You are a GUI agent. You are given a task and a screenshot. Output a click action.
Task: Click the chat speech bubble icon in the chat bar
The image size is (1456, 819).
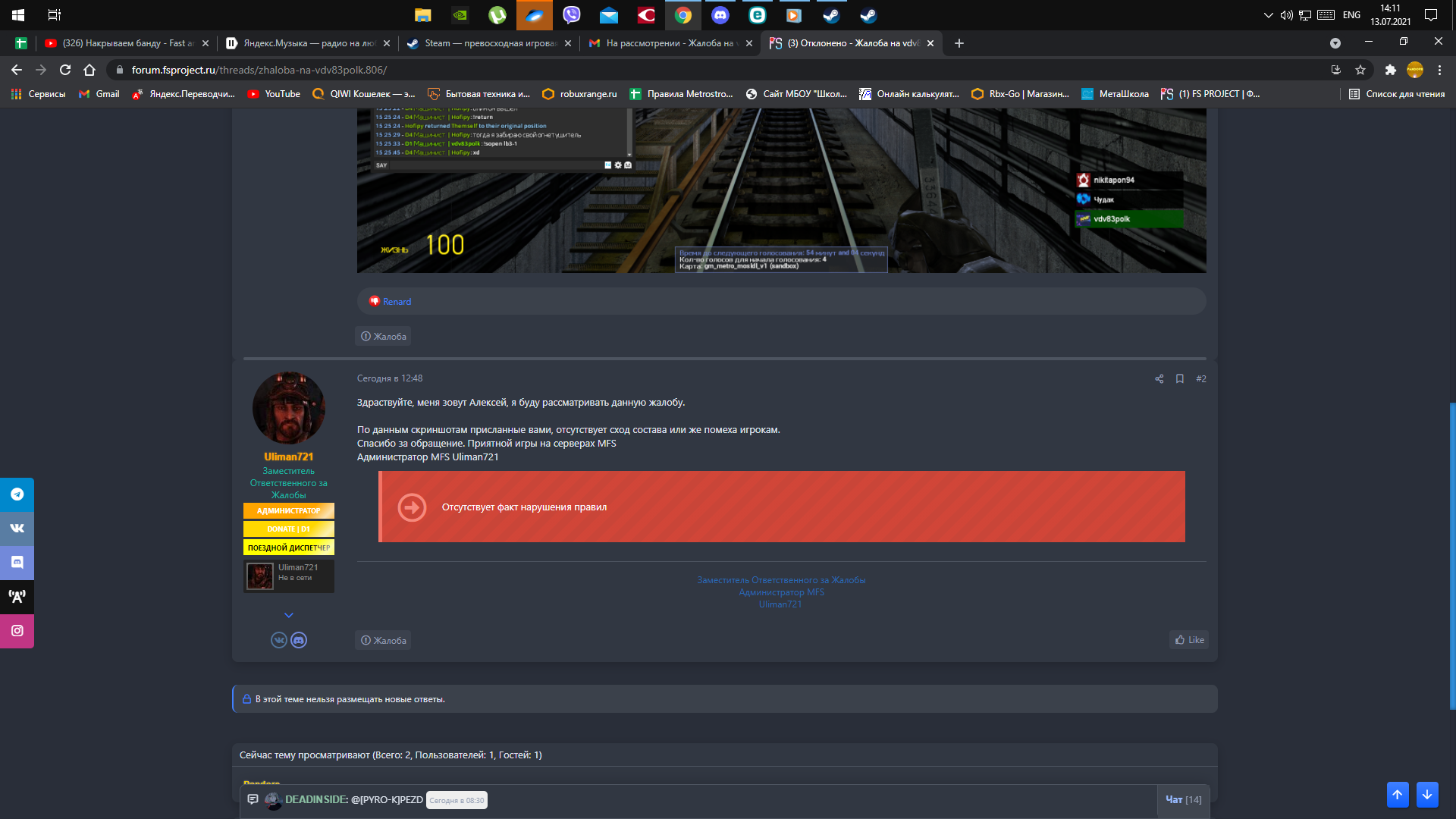pyautogui.click(x=253, y=799)
